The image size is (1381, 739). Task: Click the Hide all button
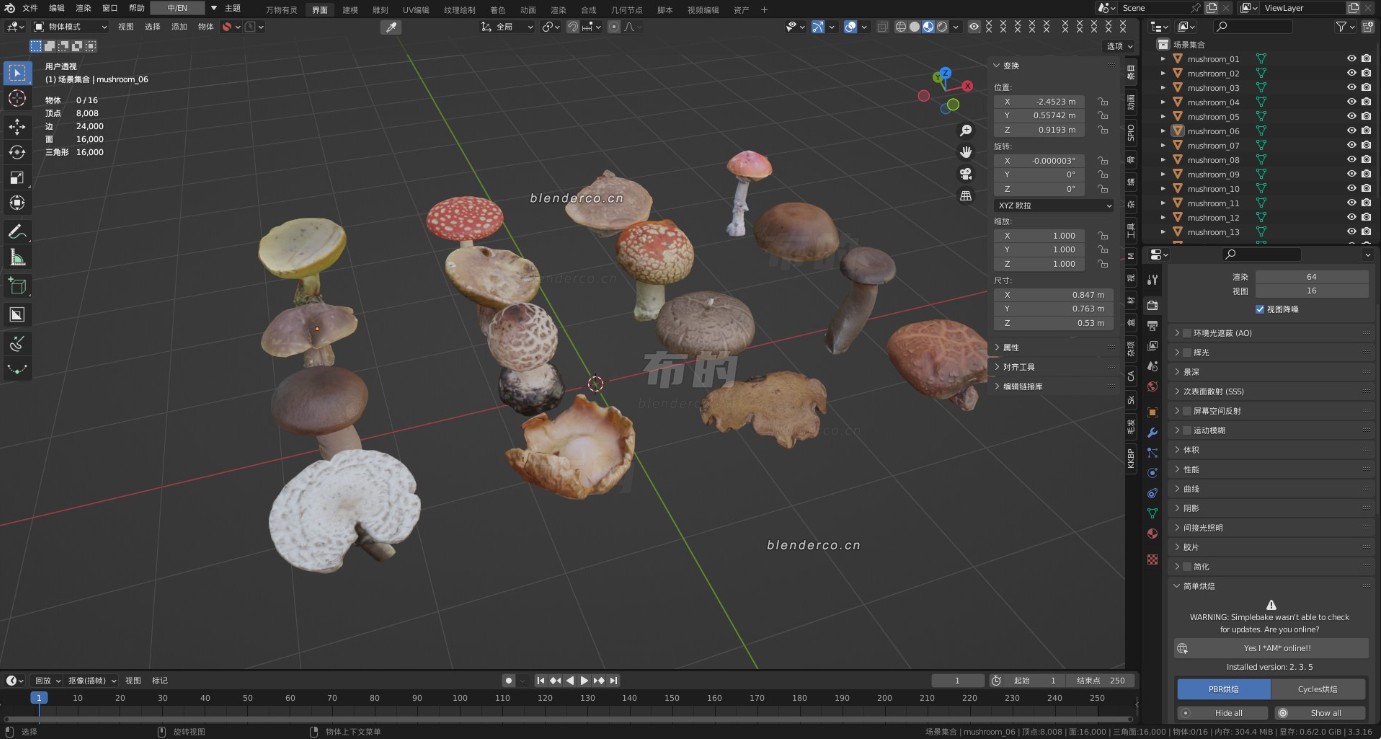(x=1223, y=713)
